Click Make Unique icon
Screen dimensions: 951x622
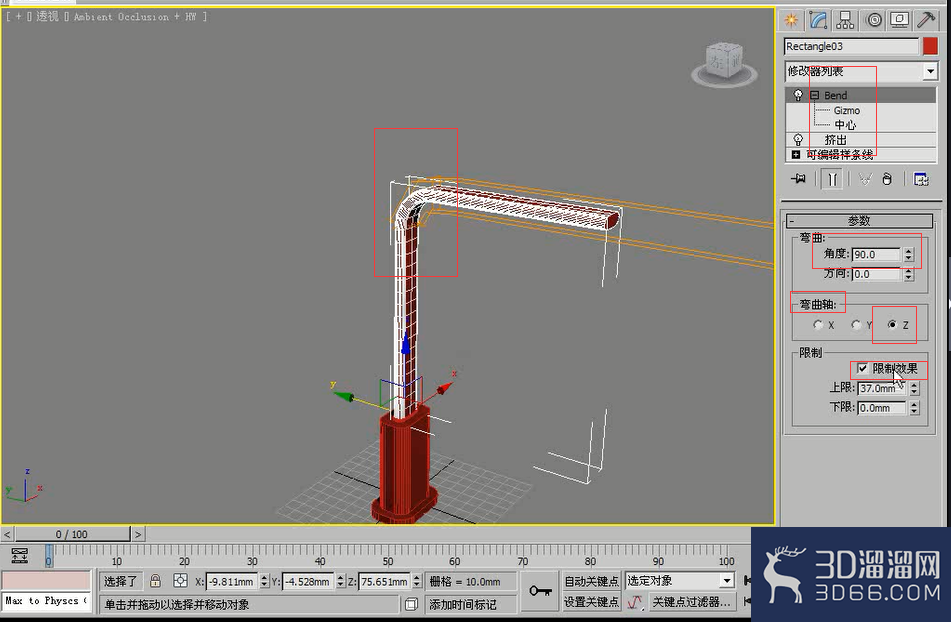click(865, 179)
